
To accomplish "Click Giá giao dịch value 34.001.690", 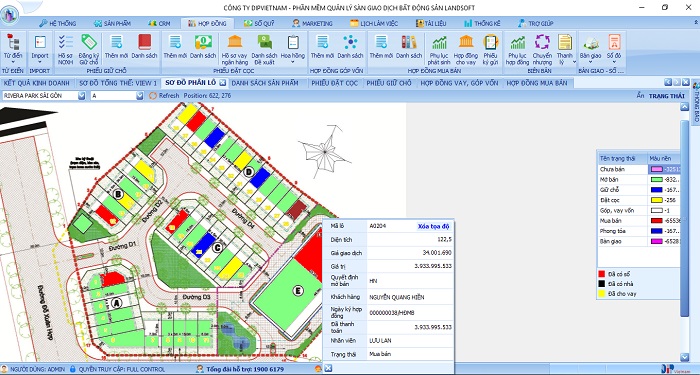I will [437, 253].
